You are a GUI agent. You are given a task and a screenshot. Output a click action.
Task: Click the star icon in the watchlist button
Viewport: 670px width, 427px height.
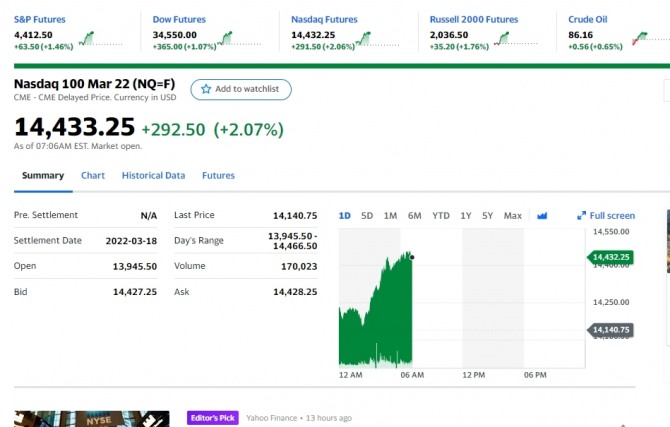207,89
